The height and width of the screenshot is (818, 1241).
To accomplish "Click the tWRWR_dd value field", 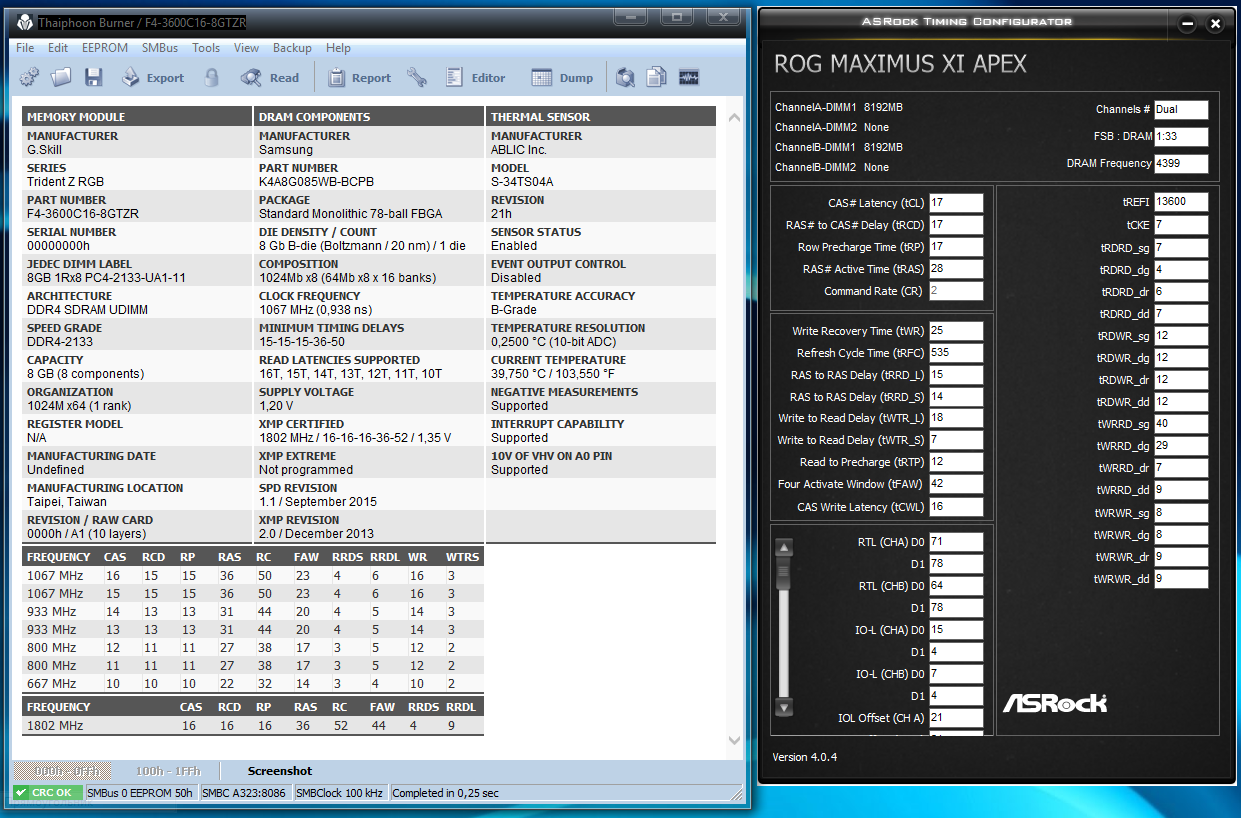I will tap(1181, 579).
